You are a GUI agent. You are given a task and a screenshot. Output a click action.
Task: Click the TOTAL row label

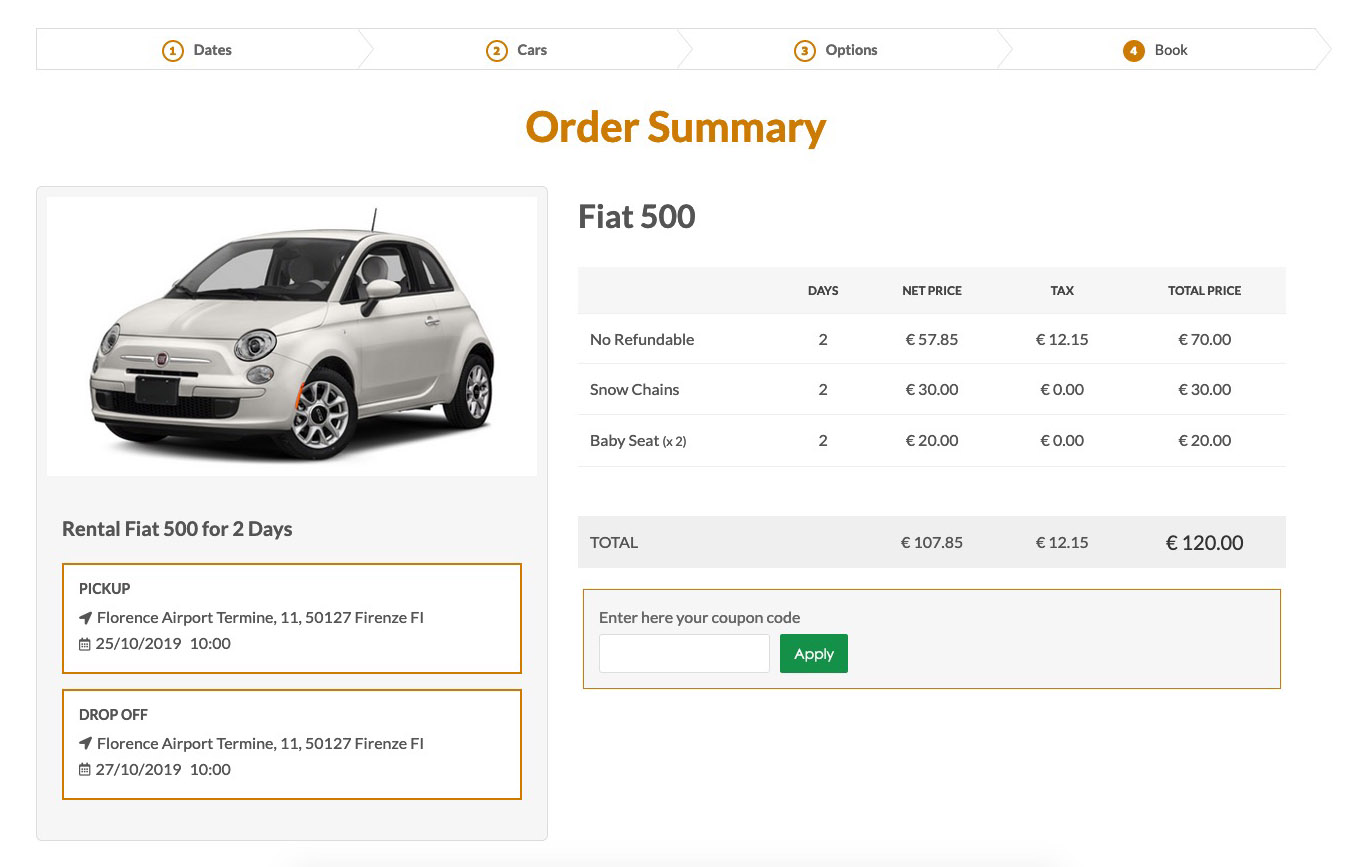614,543
